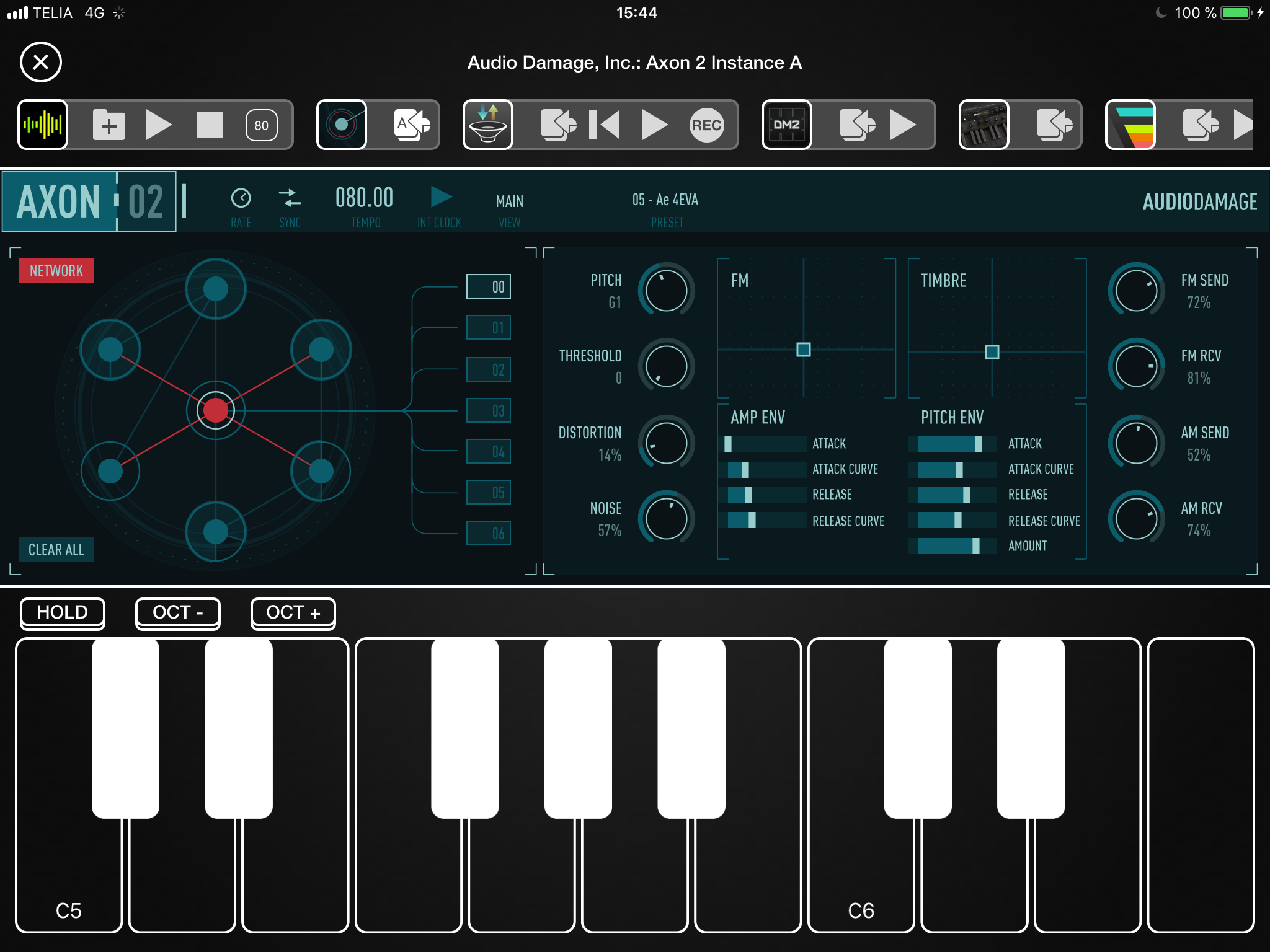Rewind to start in recorder transport
Image resolution: width=1270 pixels, height=952 pixels.
coord(605,125)
